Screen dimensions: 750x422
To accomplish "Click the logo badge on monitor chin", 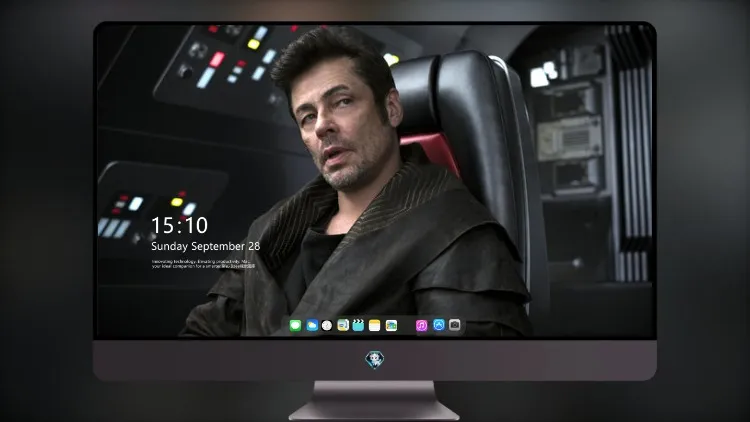I will tap(375, 360).
